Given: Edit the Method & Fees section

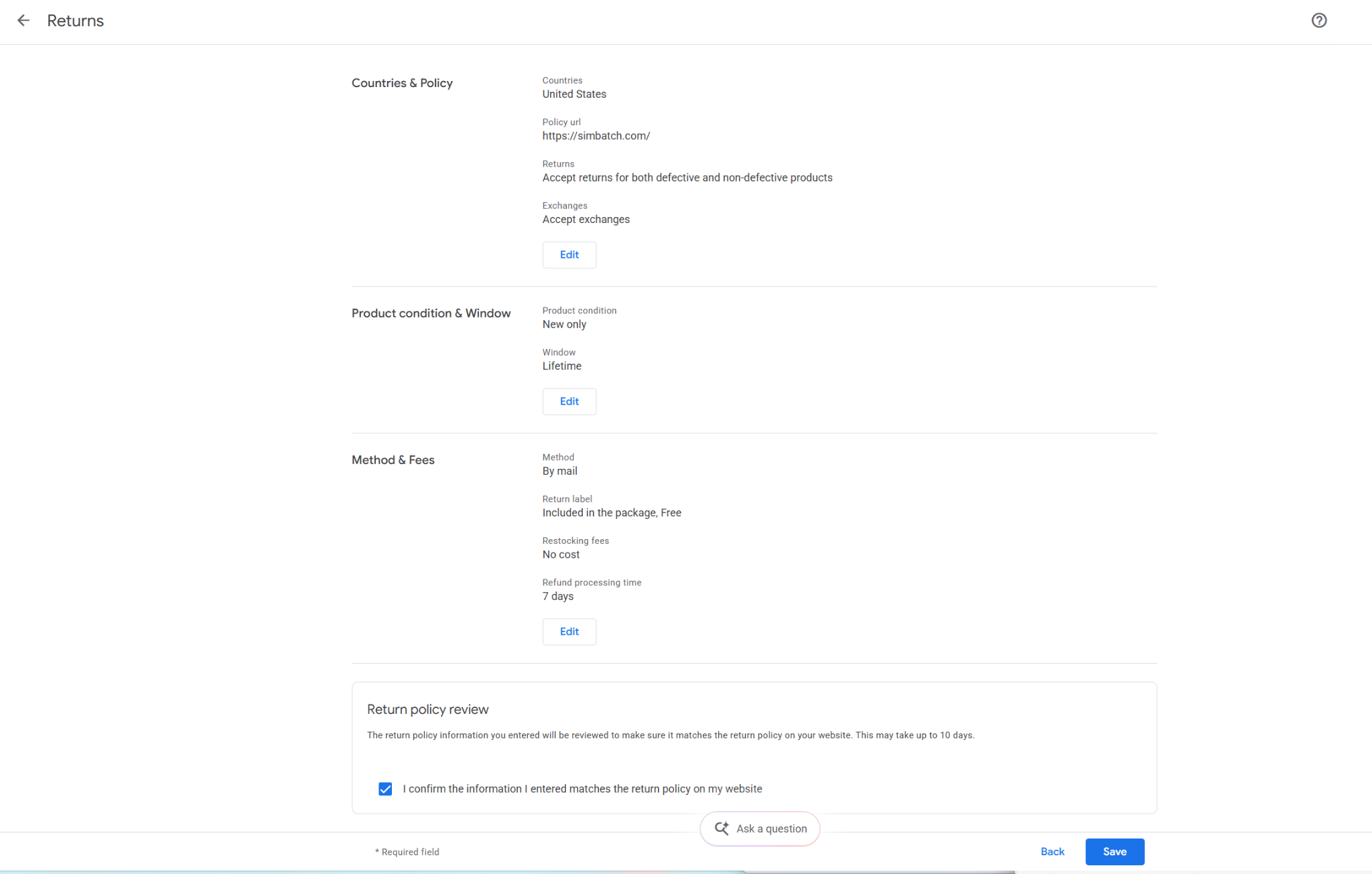Looking at the screenshot, I should pyautogui.click(x=569, y=632).
